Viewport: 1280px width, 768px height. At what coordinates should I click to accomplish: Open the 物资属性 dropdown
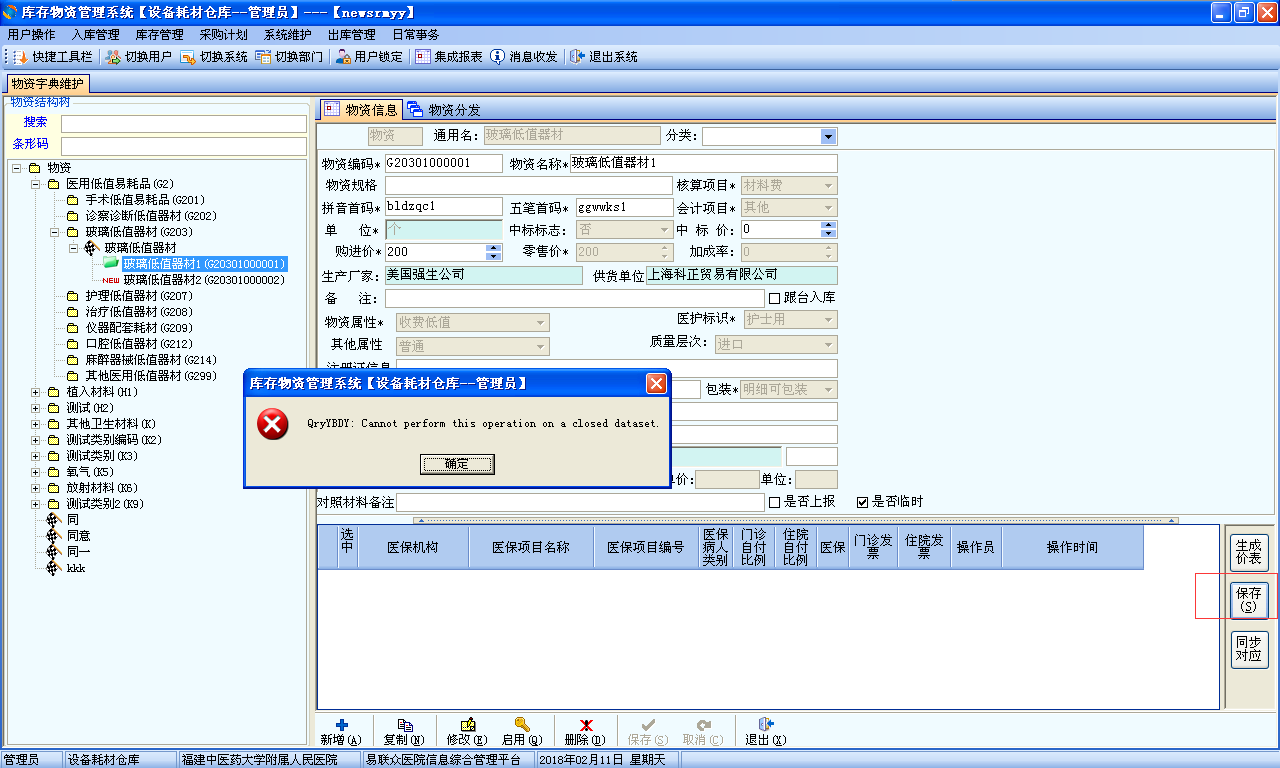(541, 322)
